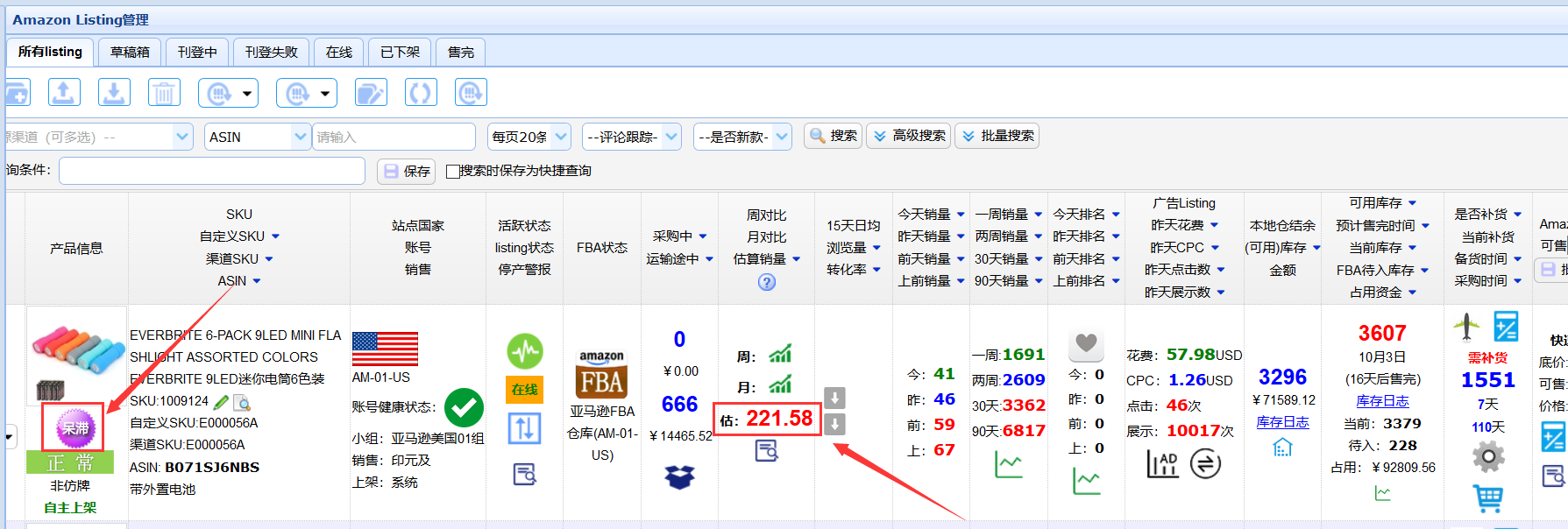Image resolution: width=1568 pixels, height=529 pixels.
Task: Click the blue shopping cart icon
Action: (x=1488, y=498)
